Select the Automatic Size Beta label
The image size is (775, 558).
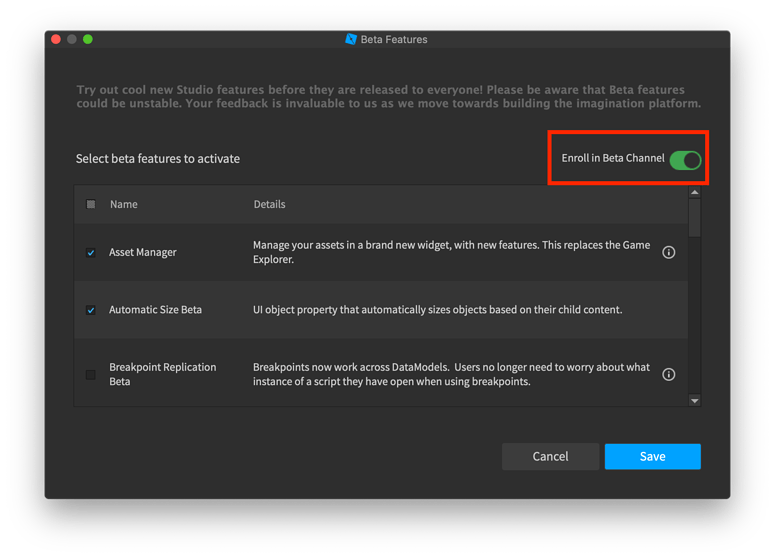(155, 309)
